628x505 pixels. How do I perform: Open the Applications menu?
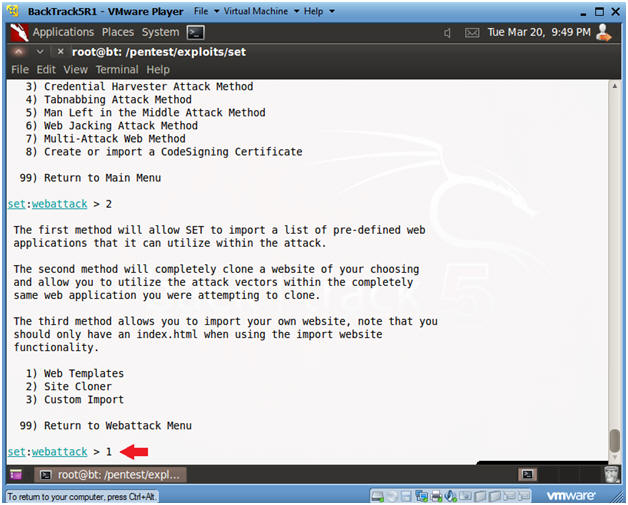[x=63, y=32]
